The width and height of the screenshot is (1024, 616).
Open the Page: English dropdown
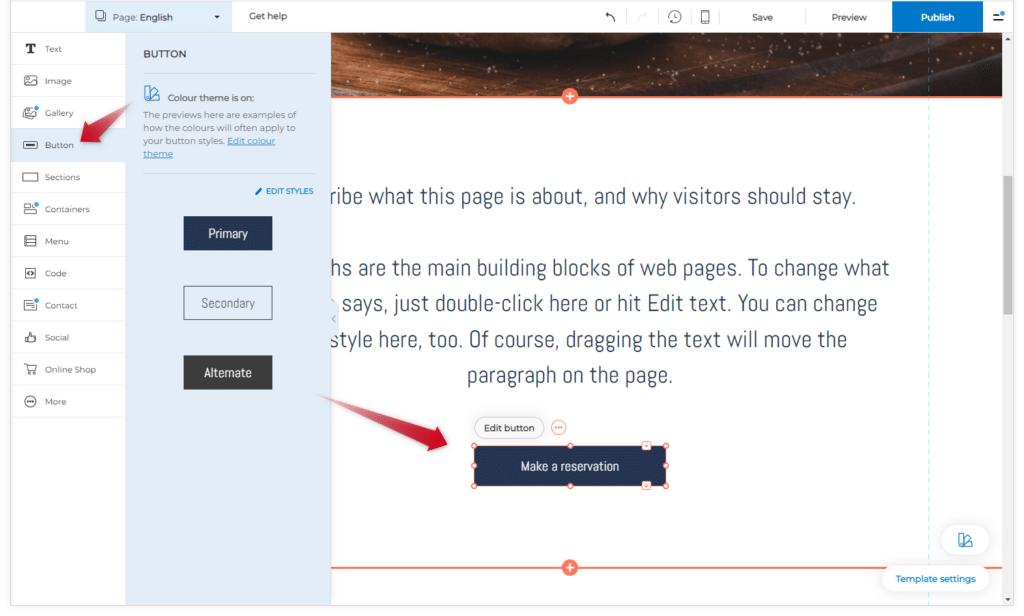(158, 17)
